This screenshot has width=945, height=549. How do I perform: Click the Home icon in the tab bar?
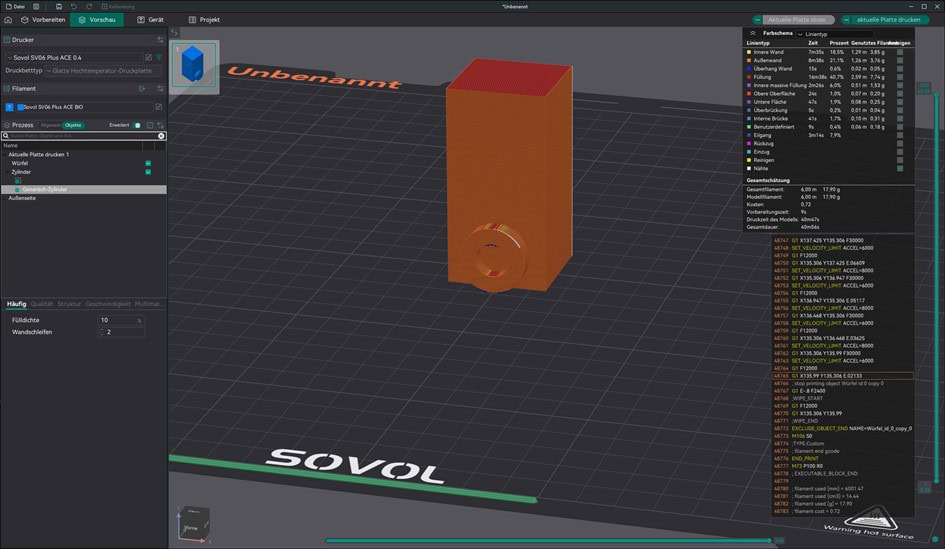(x=9, y=19)
